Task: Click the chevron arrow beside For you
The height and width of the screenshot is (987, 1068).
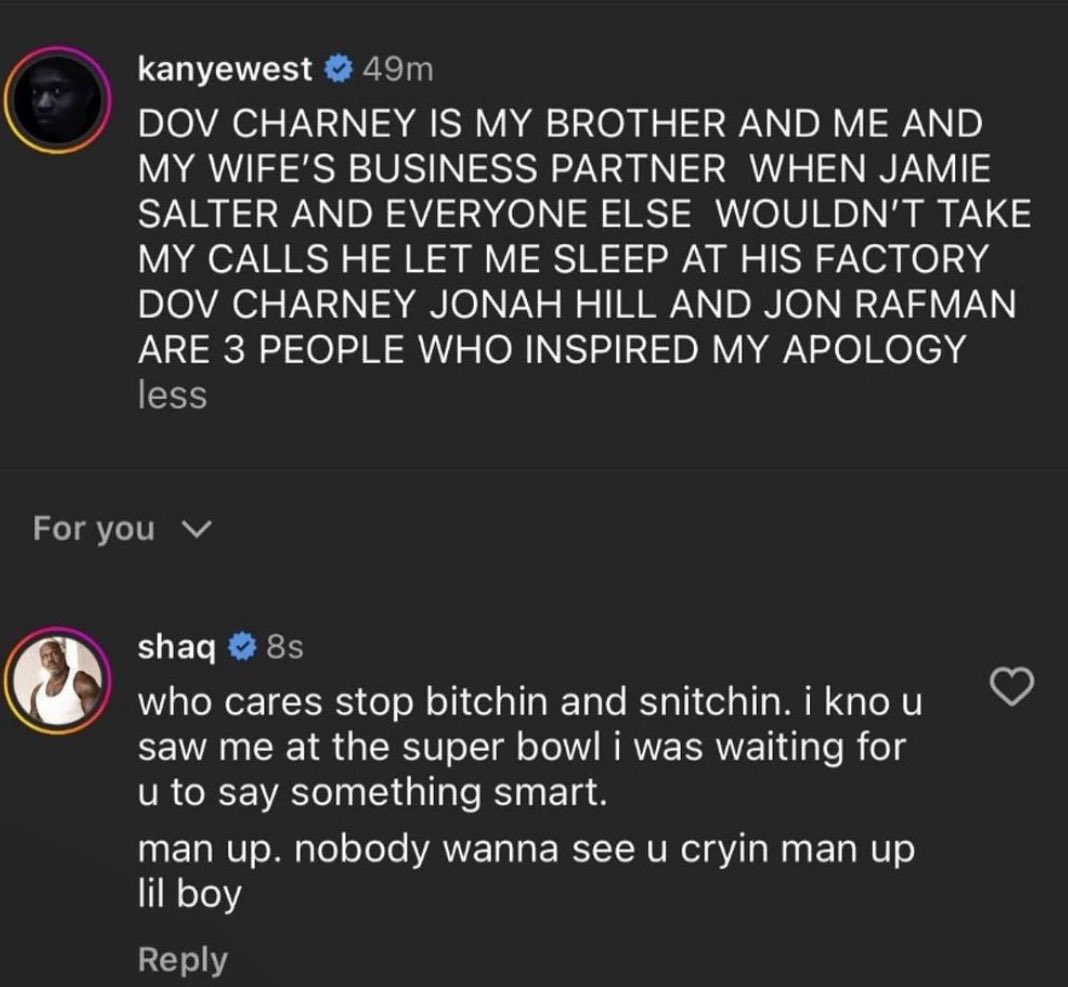Action: 193,529
